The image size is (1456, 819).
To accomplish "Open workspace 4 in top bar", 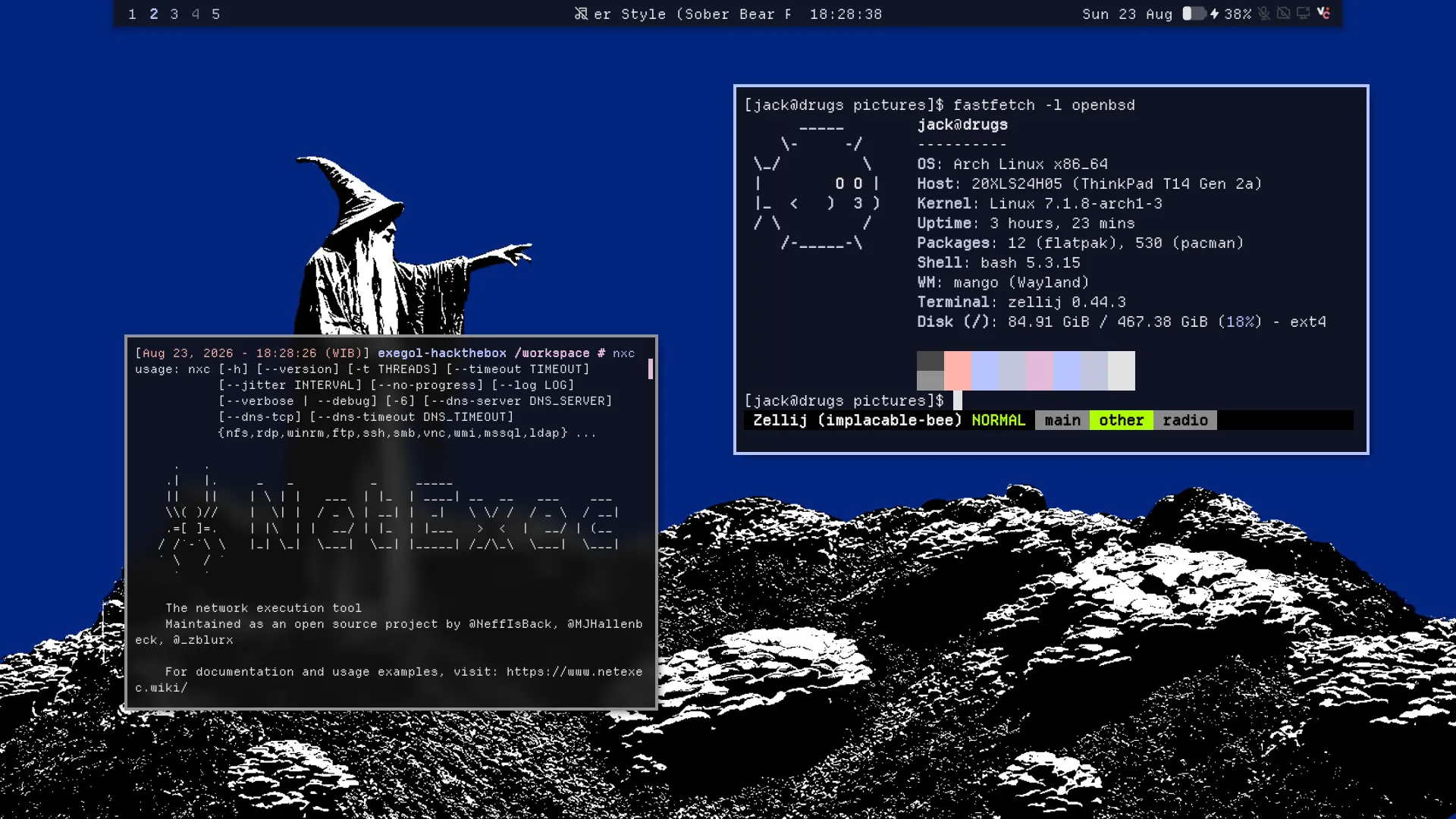I will [196, 14].
